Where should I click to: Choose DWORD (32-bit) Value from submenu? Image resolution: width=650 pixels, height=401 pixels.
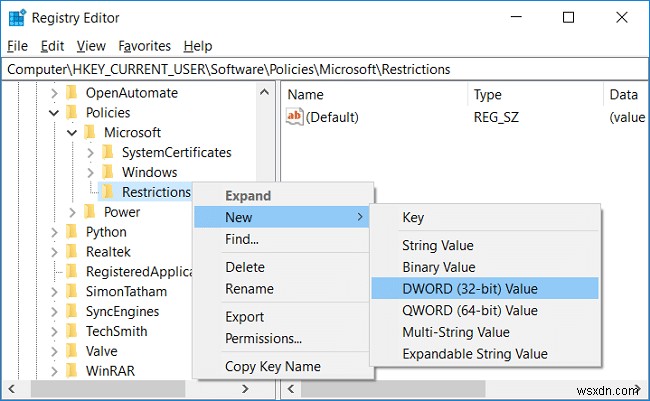[470, 289]
